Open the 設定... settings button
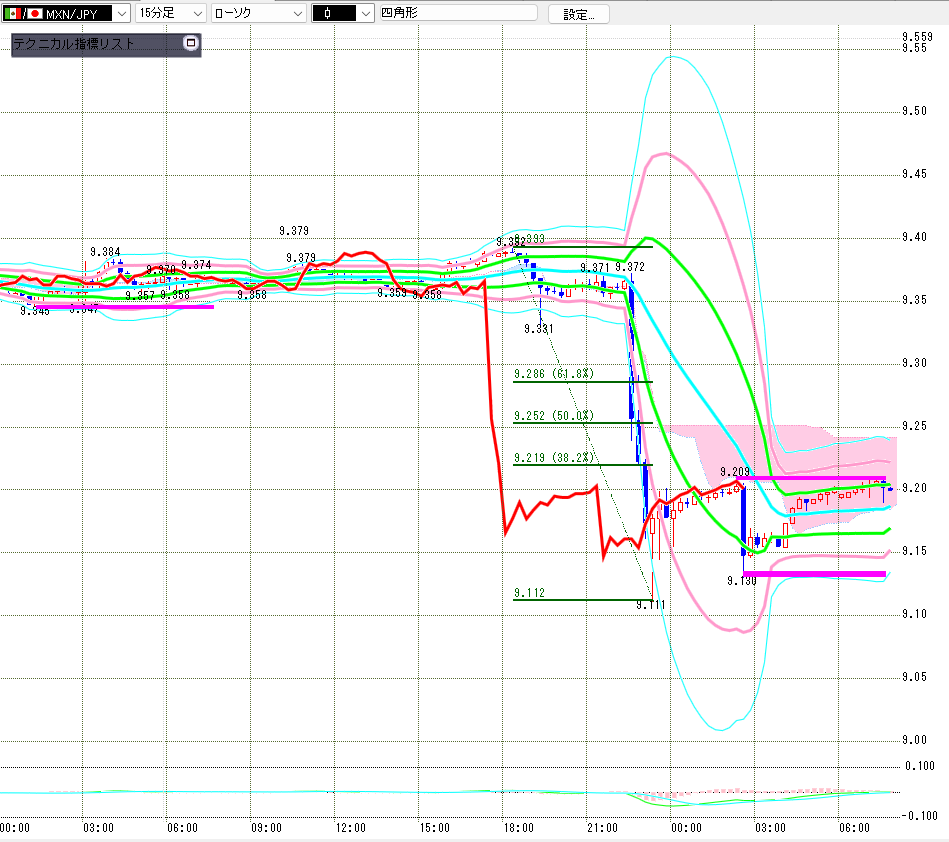Image resolution: width=949 pixels, height=842 pixels. pyautogui.click(x=578, y=14)
